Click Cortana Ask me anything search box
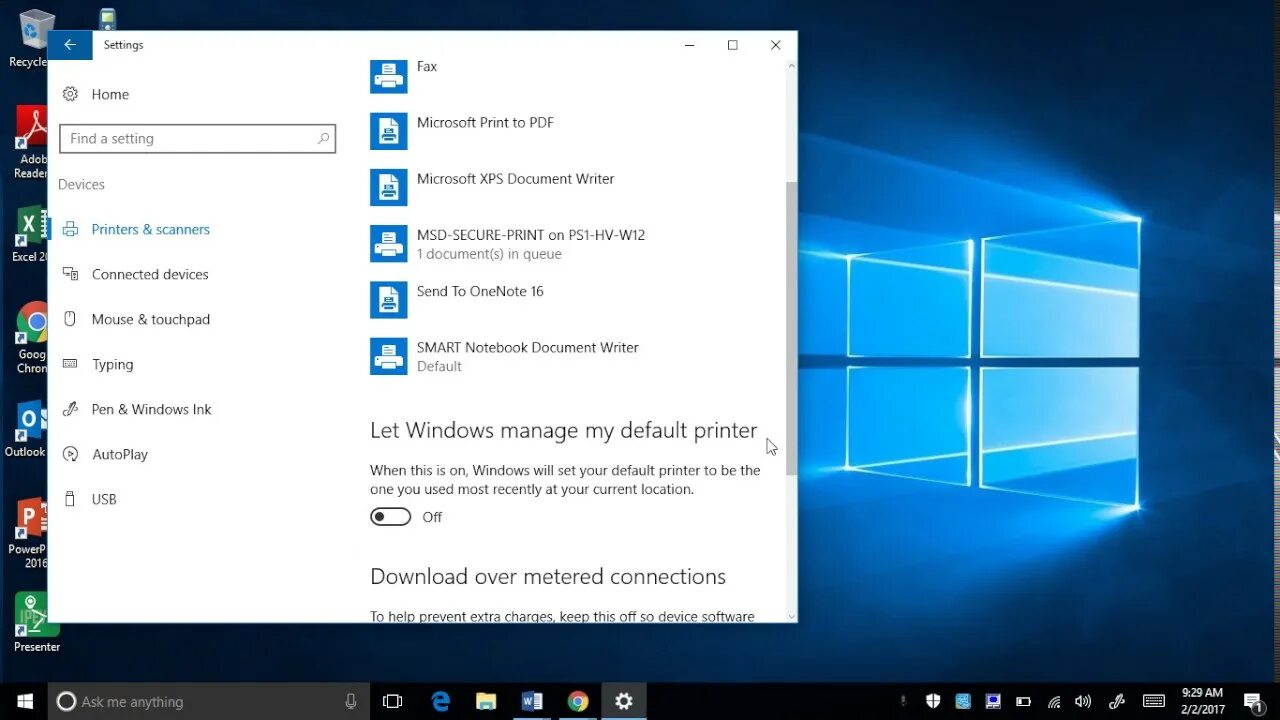Viewport: 1280px width, 720px height. point(209,701)
